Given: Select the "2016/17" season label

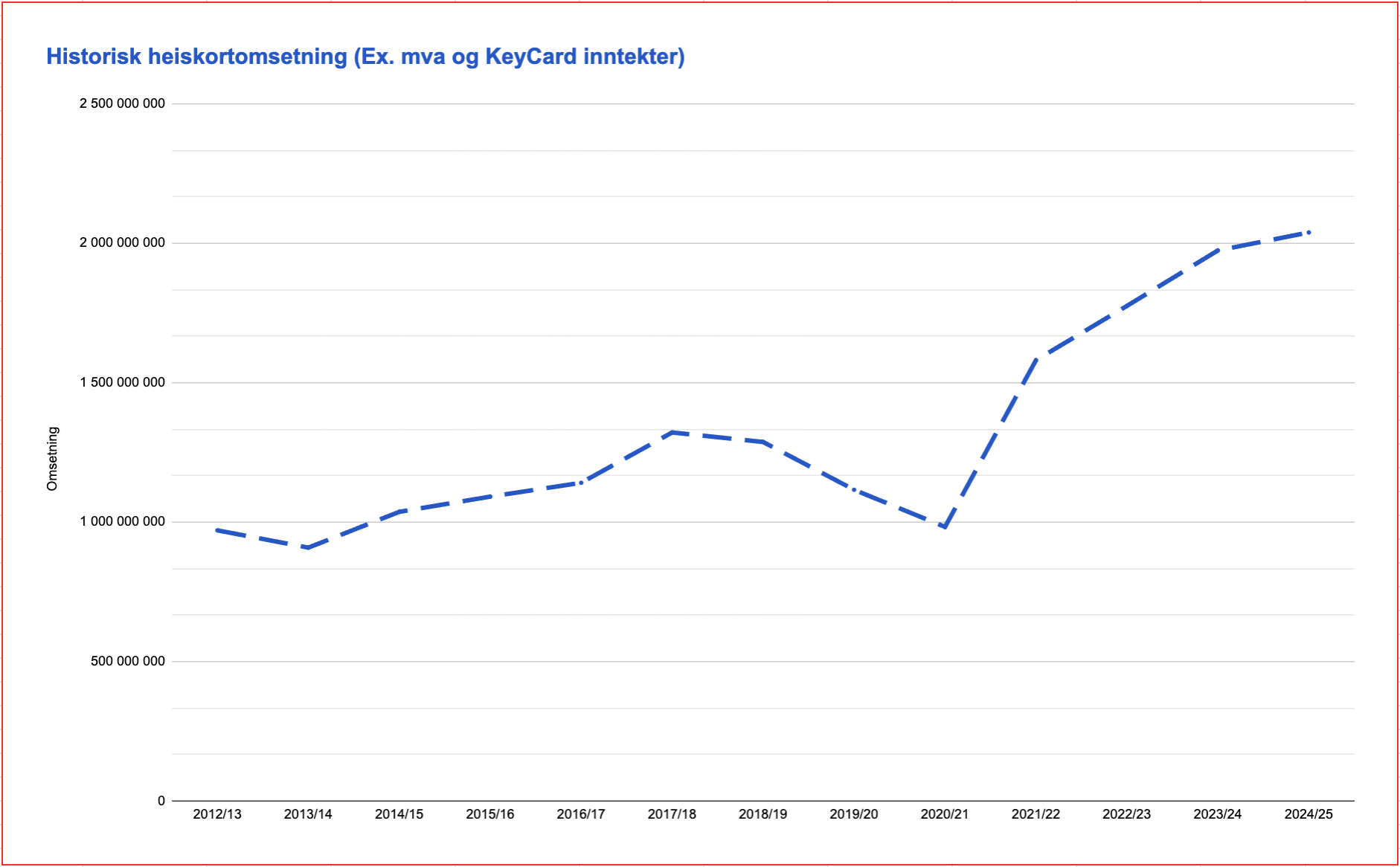Looking at the screenshot, I should (581, 814).
